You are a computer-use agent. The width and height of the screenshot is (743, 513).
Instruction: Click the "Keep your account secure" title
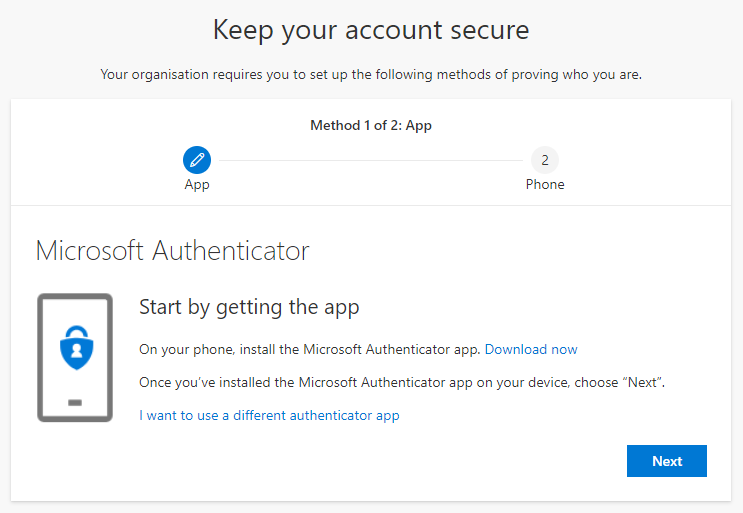point(371,31)
